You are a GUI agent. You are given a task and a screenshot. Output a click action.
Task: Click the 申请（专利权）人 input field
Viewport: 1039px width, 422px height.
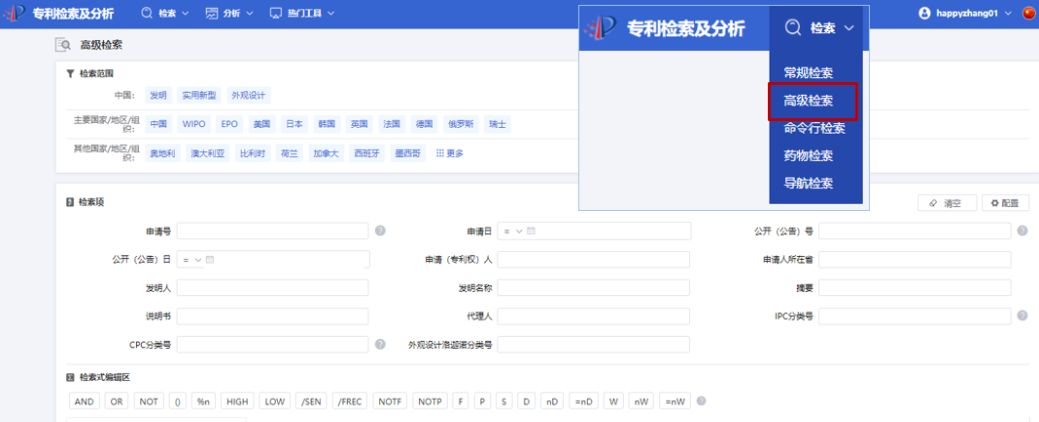coord(593,260)
